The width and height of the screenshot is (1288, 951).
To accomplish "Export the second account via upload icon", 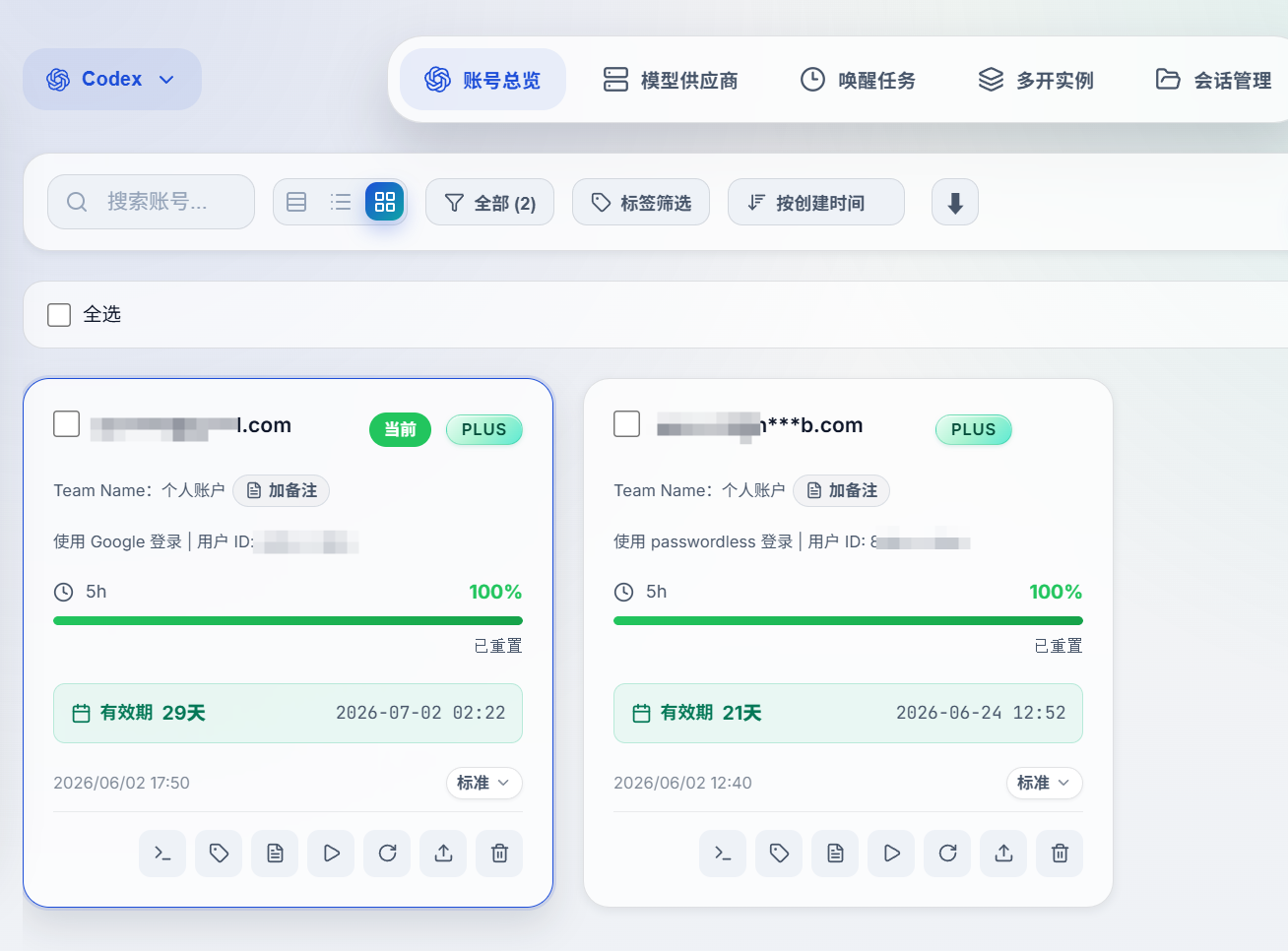I will [1003, 853].
